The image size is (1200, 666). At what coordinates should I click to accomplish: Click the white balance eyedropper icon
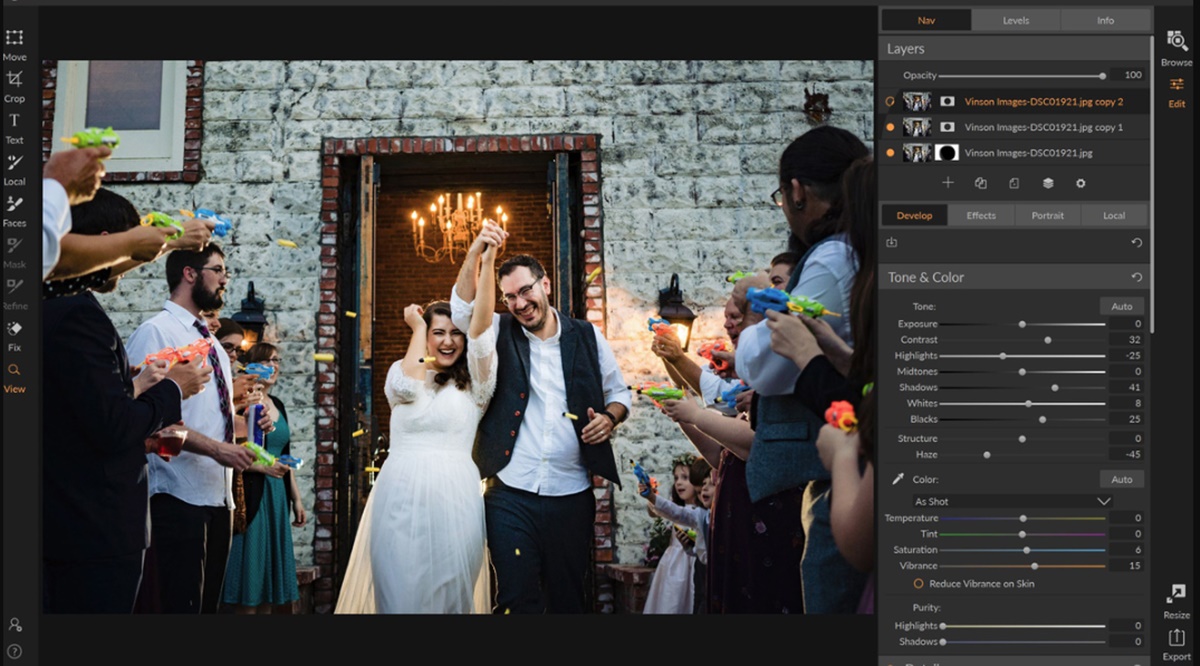click(x=897, y=480)
